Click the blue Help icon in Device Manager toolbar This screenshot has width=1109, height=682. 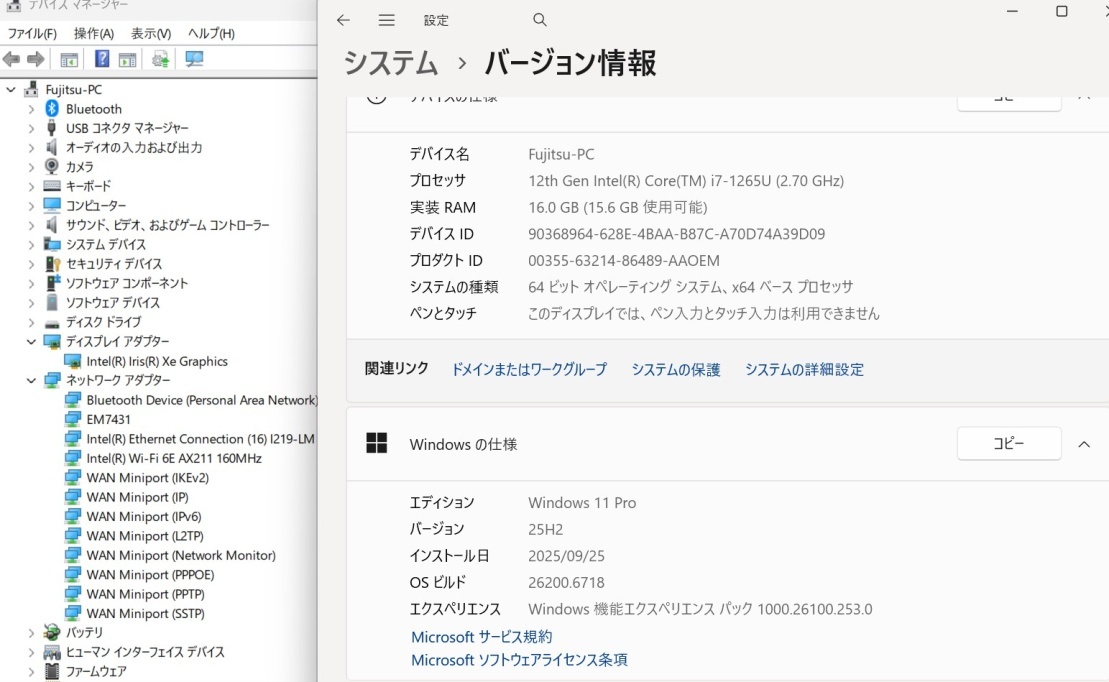[x=102, y=59]
